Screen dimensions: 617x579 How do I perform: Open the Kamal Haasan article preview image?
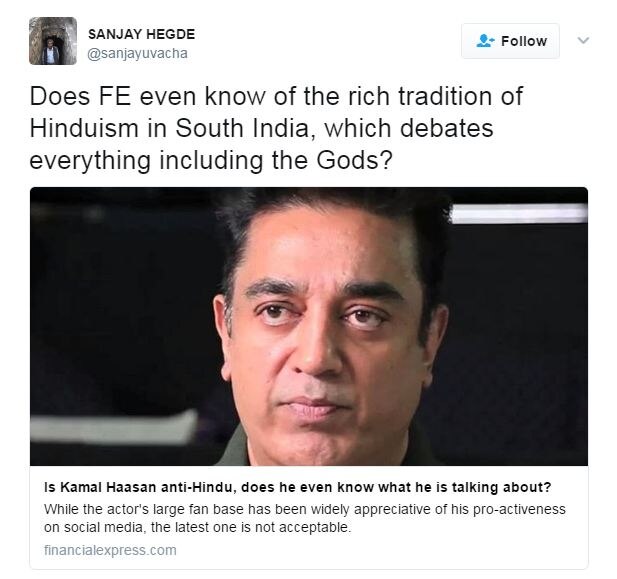pos(309,326)
